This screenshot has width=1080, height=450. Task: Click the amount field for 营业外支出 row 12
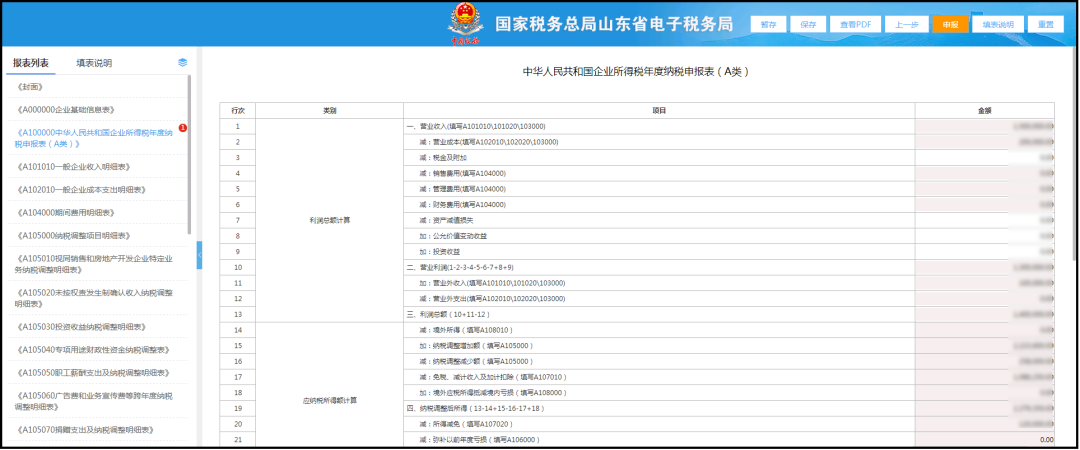(x=984, y=299)
